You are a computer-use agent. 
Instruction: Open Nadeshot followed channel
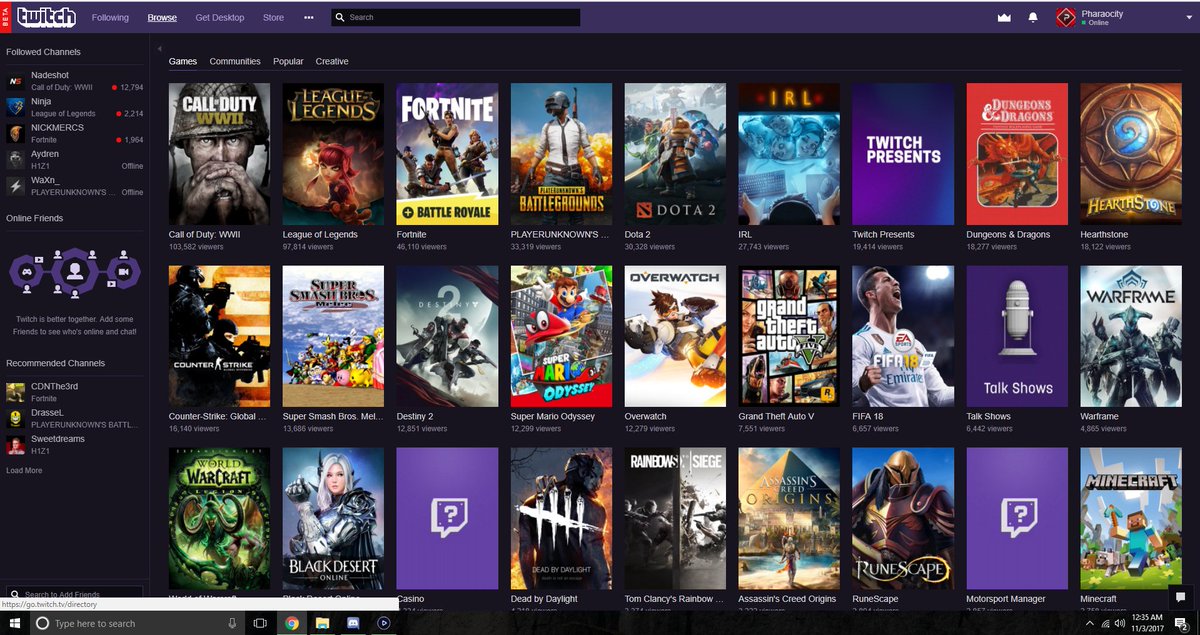point(75,81)
